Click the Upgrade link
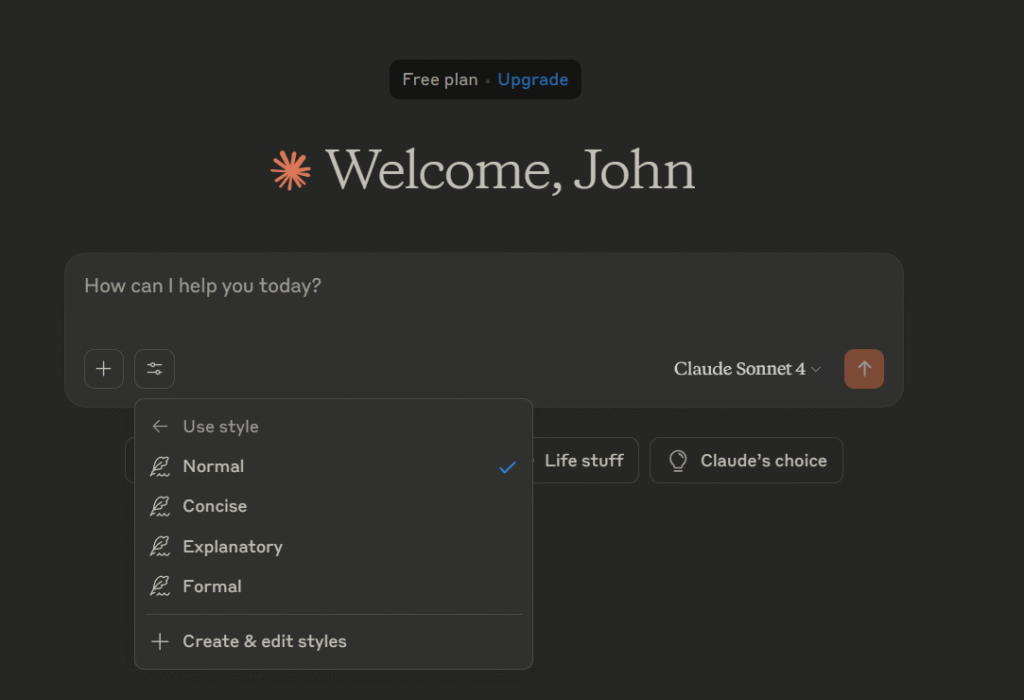This screenshot has height=700, width=1024. [x=533, y=80]
